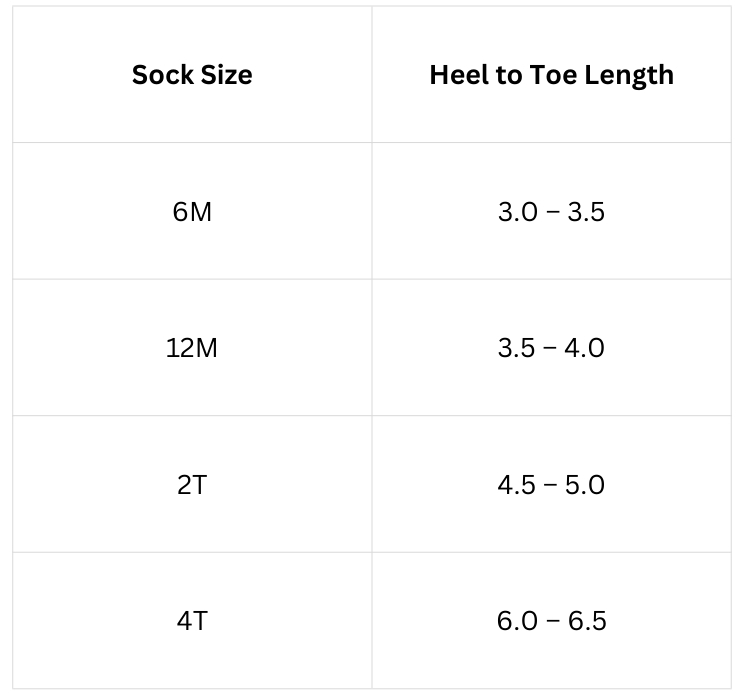Click the 4.5 – 5.0 length cell
Screen dimensions: 740x700
pos(551,485)
